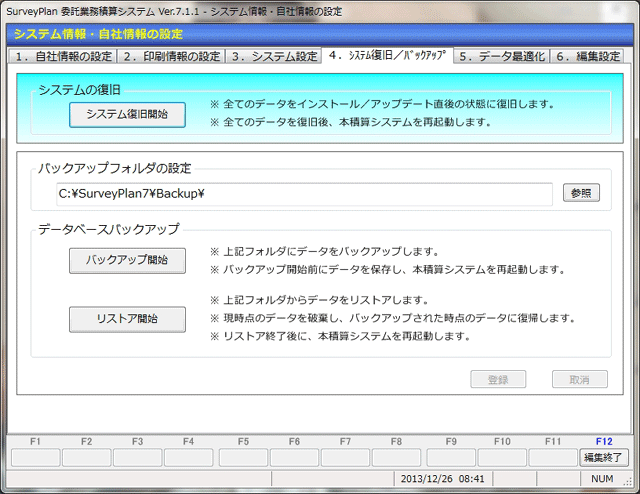640x494 pixels.
Task: Start backup with バックアップ開始 button
Action: click(127, 260)
